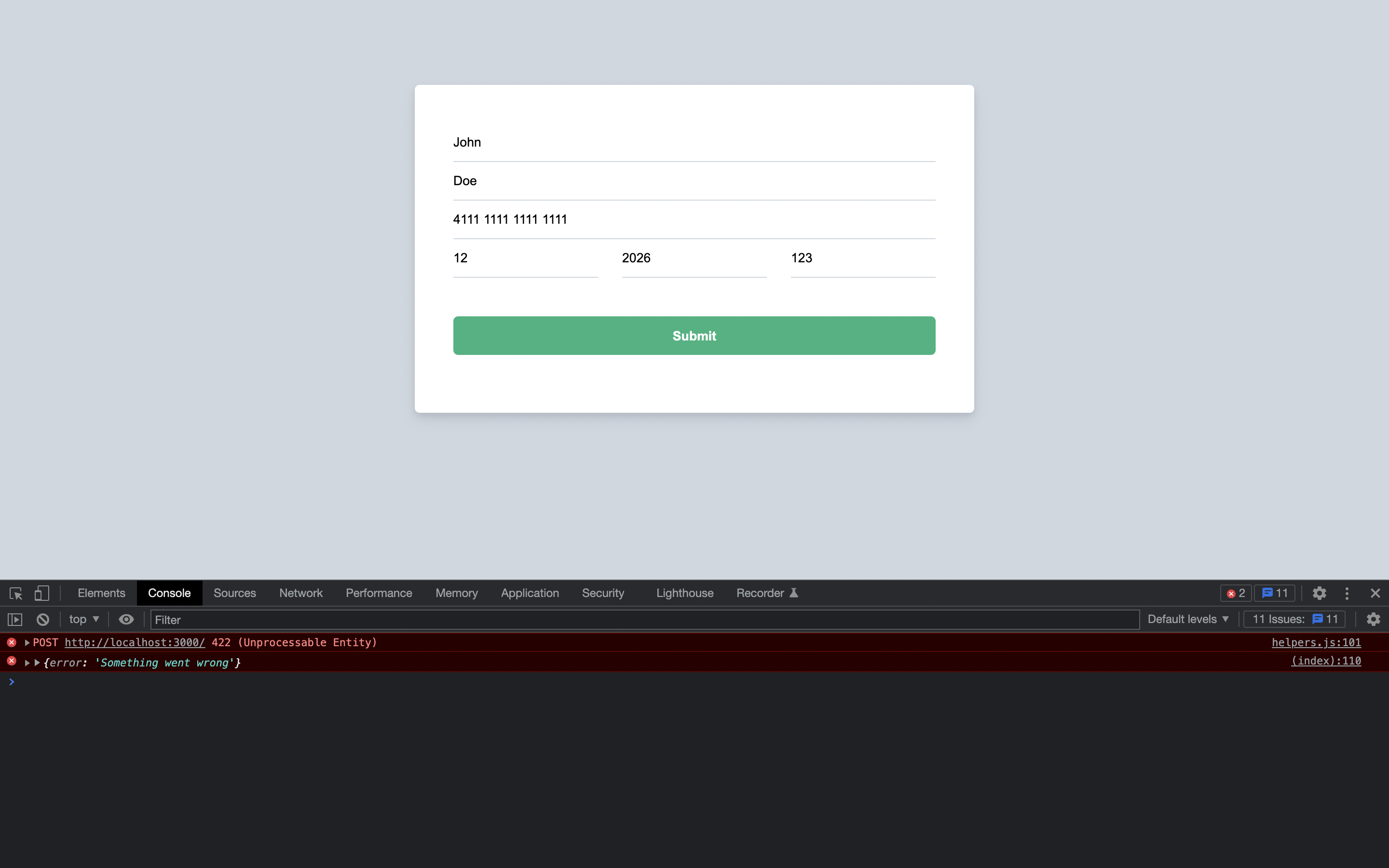Open DevTools settings gear icon

pyautogui.click(x=1319, y=593)
